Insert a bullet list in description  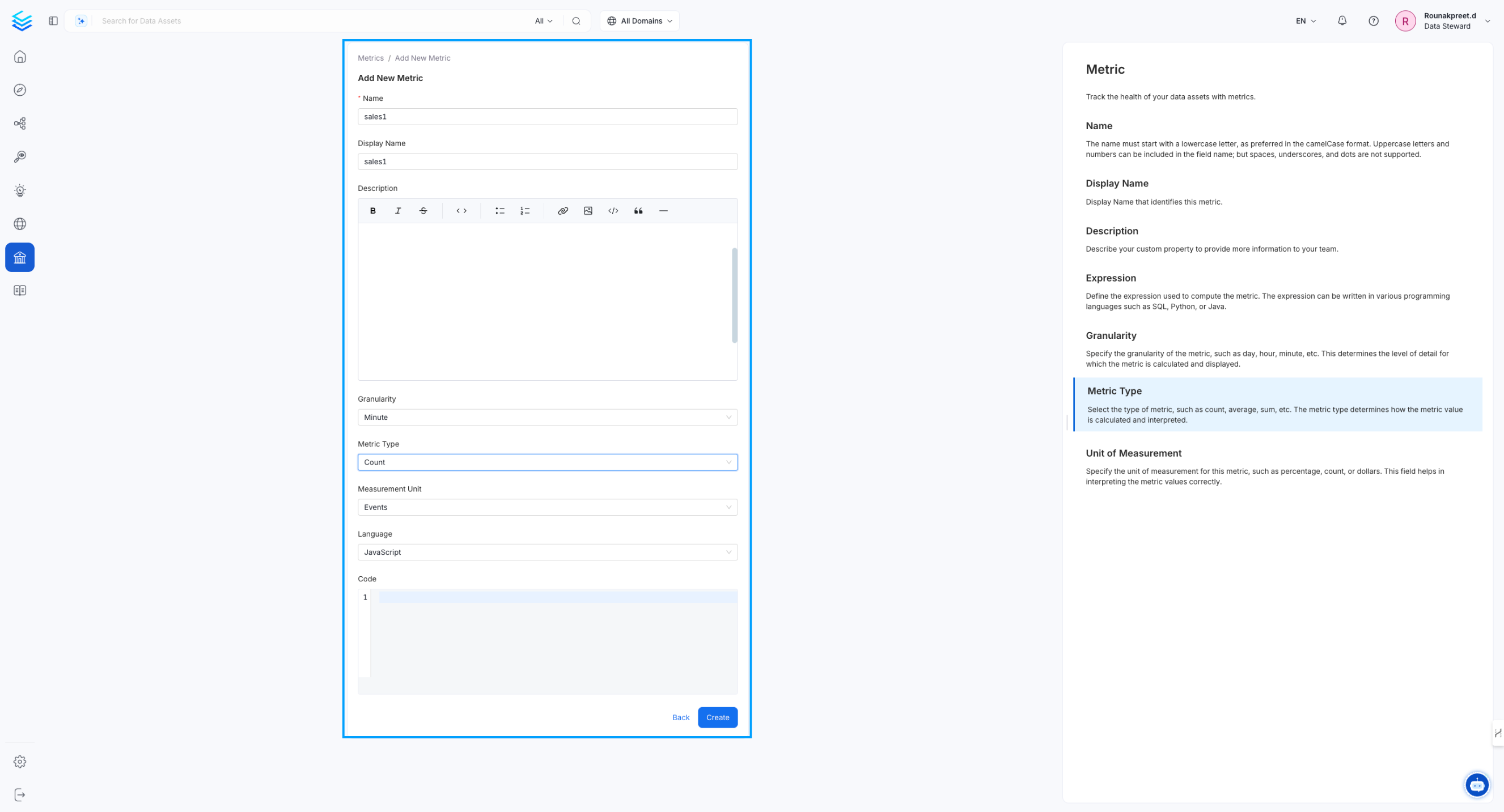coord(500,211)
